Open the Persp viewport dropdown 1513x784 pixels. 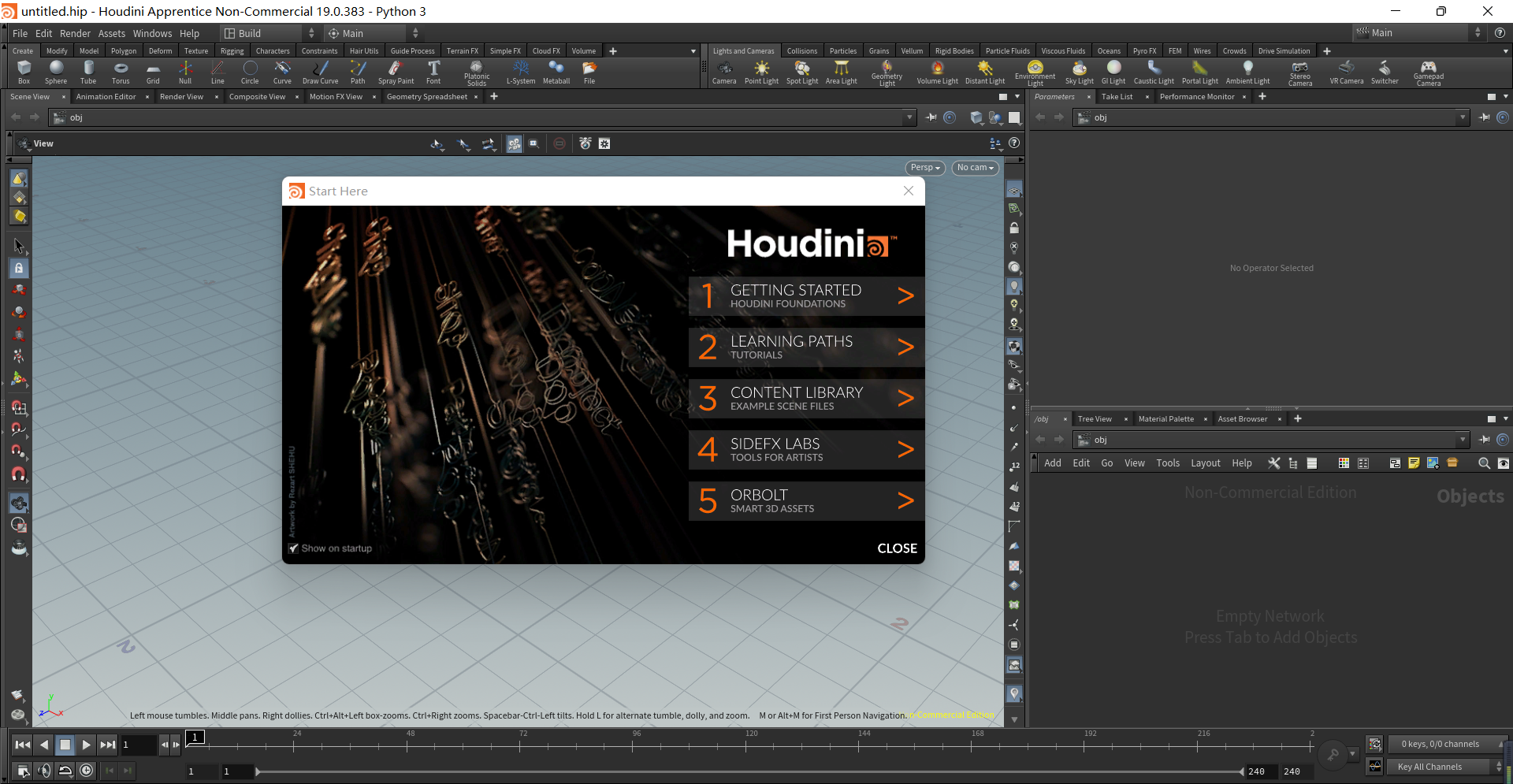tap(925, 168)
